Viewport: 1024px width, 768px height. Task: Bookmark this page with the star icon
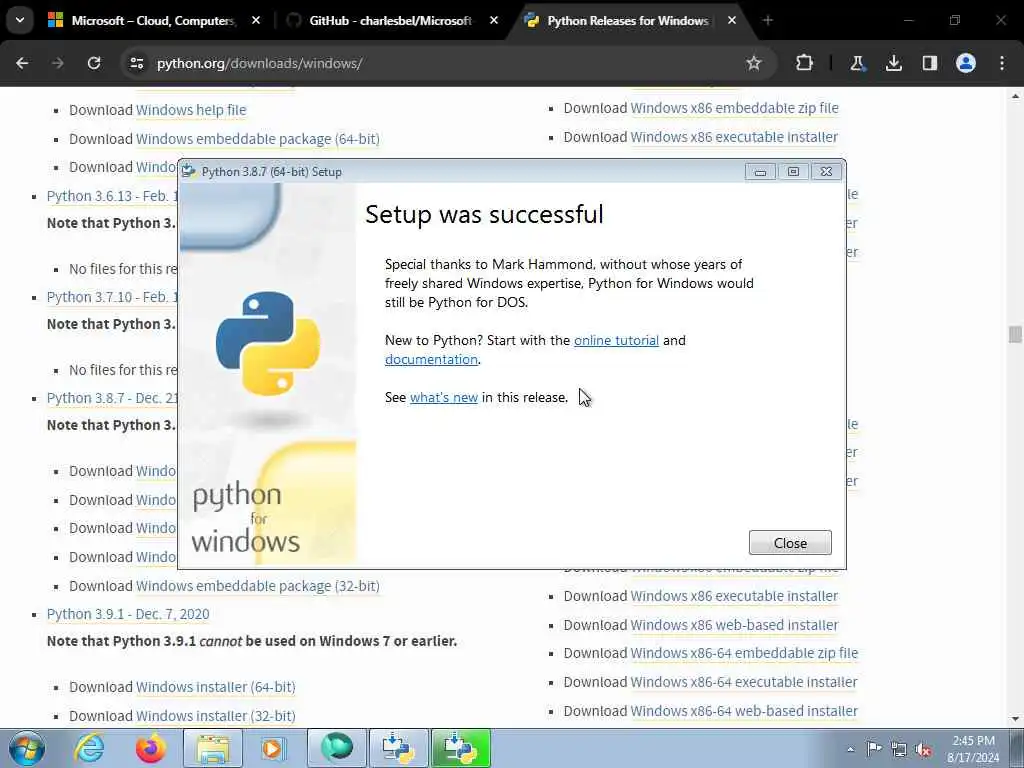pos(754,63)
